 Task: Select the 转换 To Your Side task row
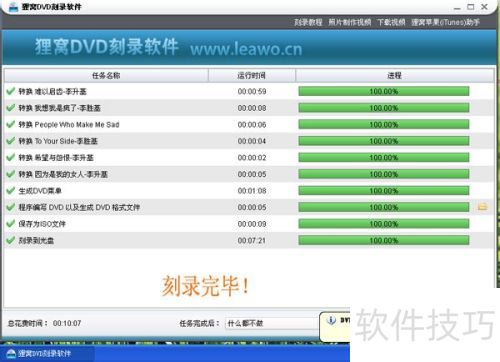249,141
